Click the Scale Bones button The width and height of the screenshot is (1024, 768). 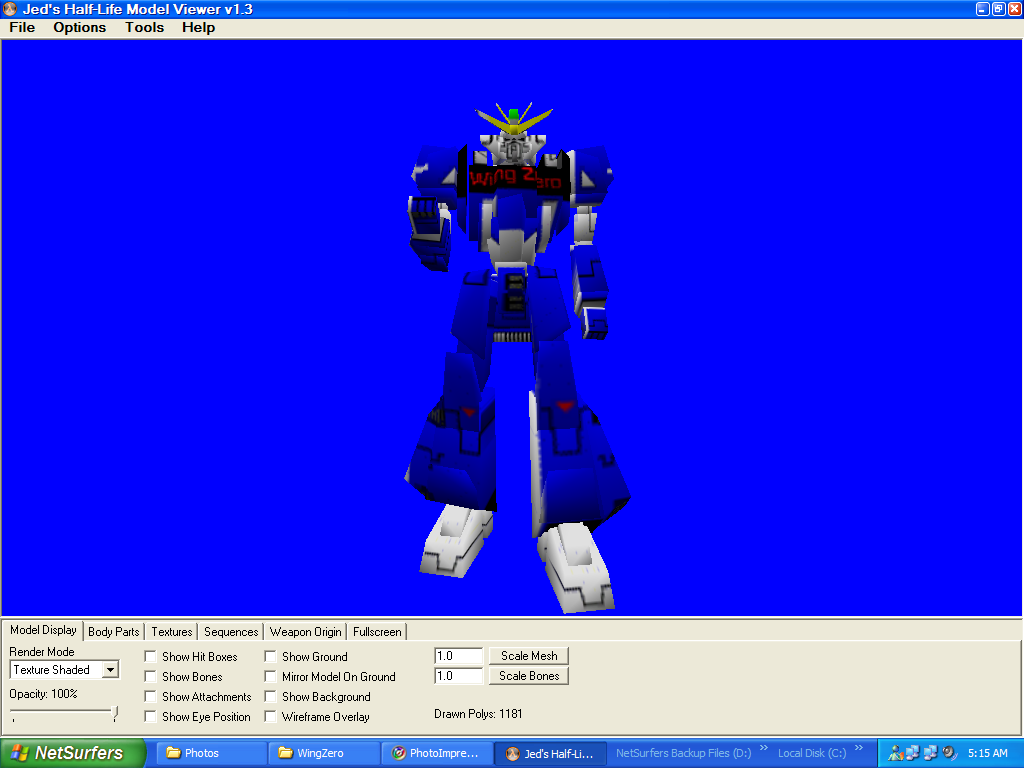click(x=529, y=676)
